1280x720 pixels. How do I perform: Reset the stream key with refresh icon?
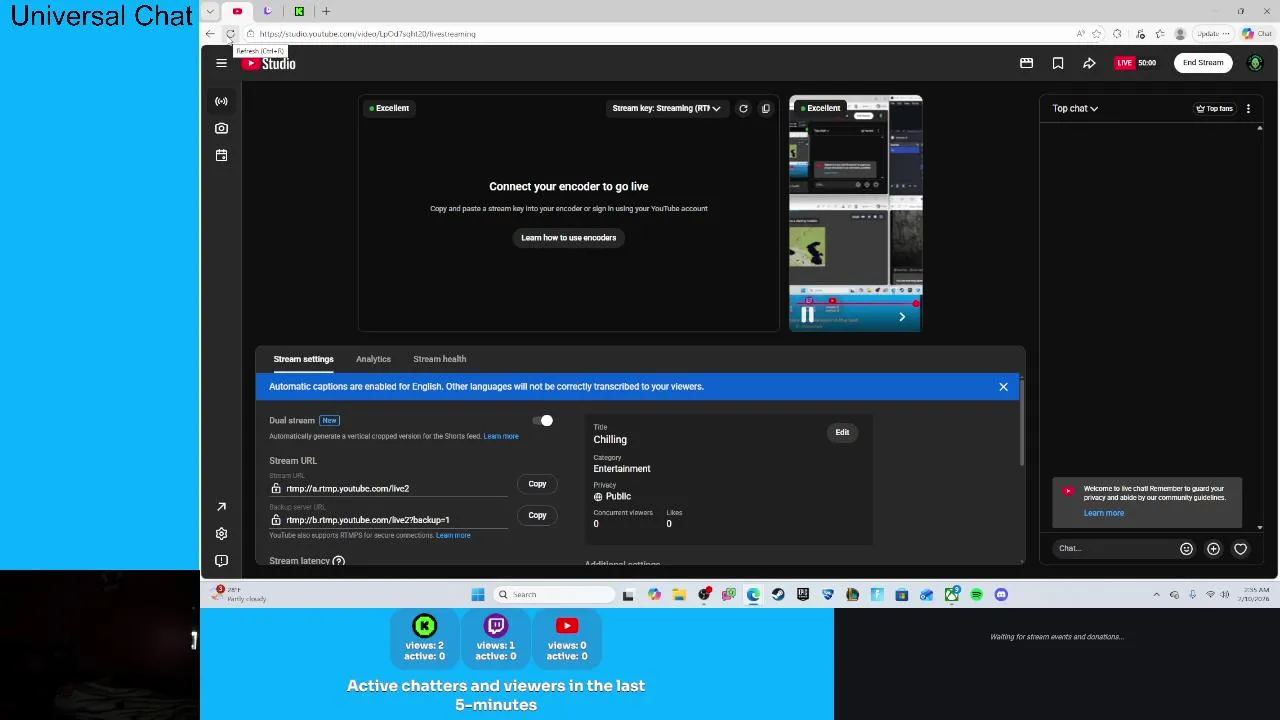(x=743, y=108)
